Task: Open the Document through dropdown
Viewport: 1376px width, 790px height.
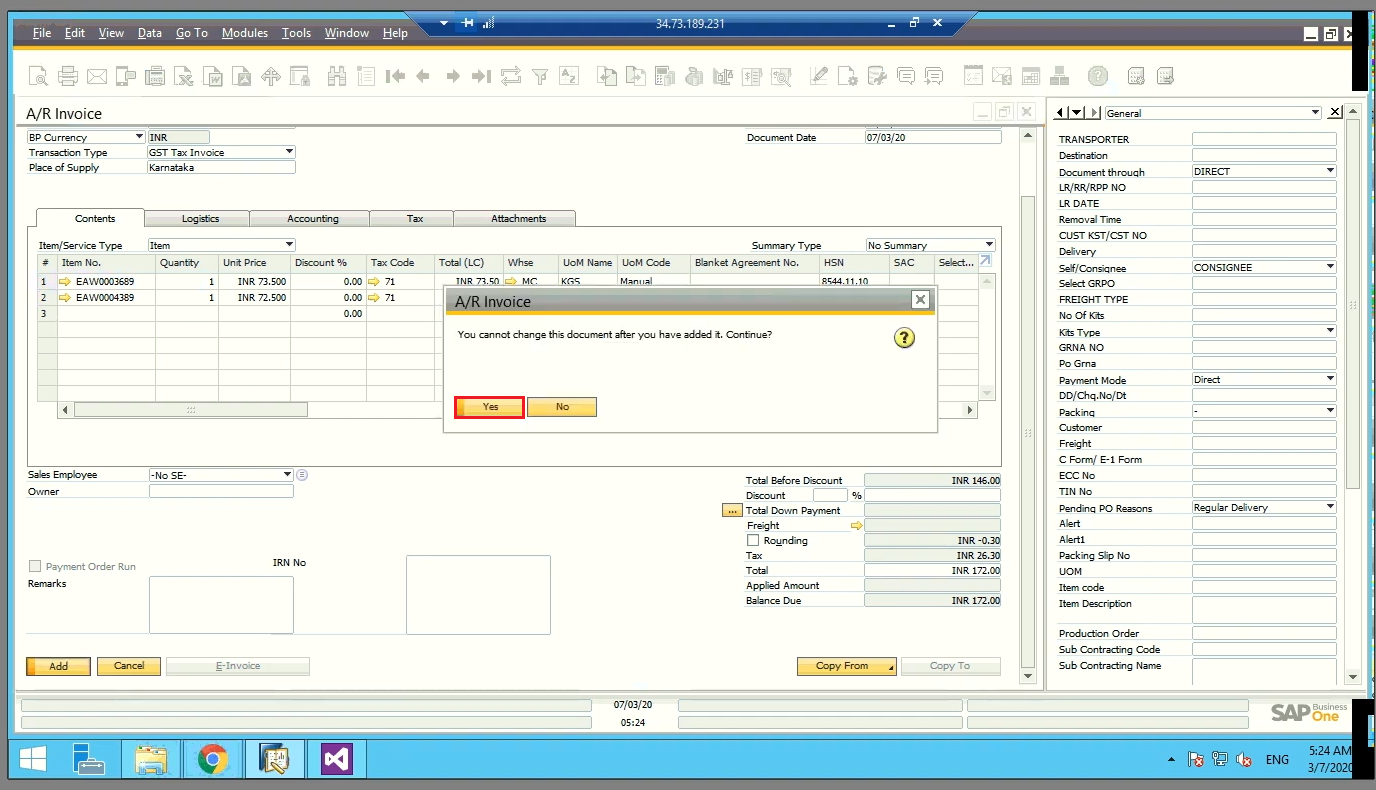Action: click(1330, 171)
